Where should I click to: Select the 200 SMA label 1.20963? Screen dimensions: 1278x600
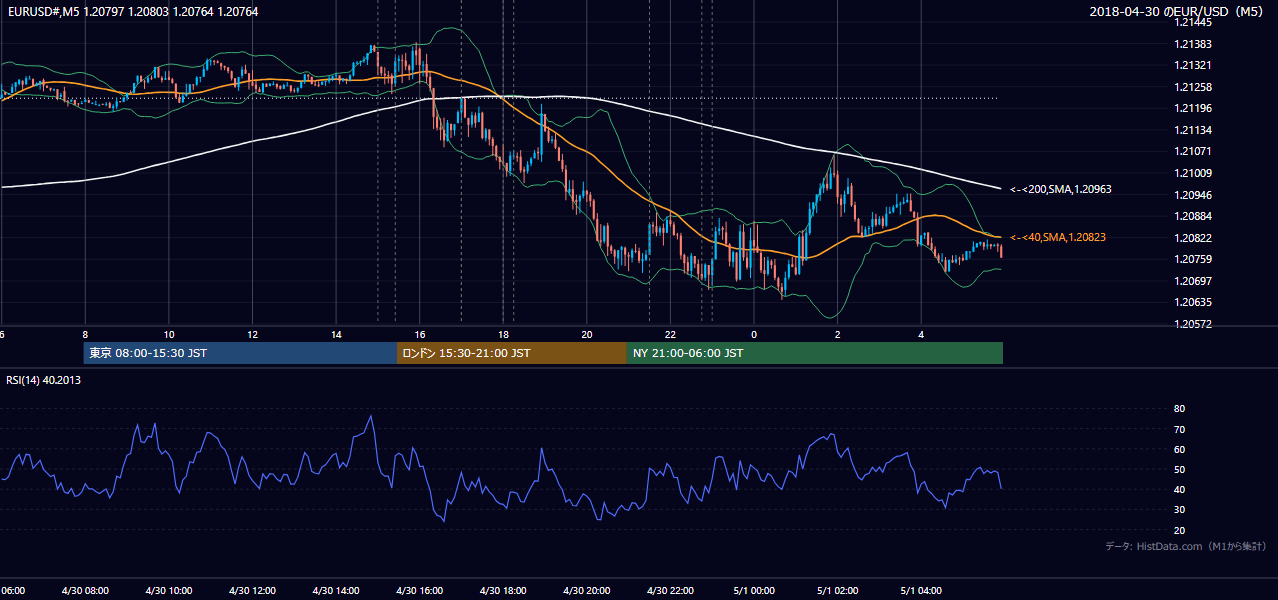(x=1061, y=189)
